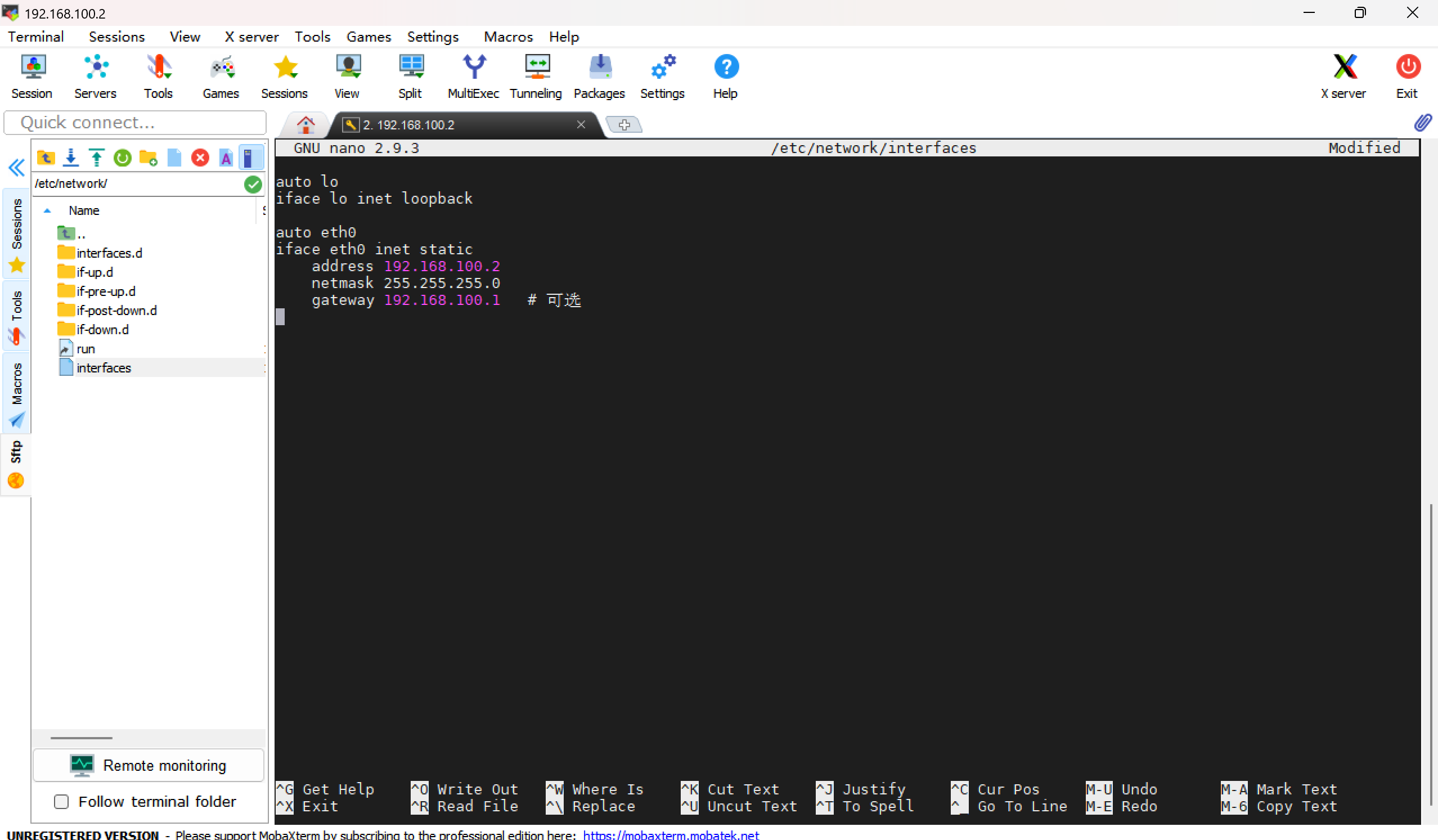The image size is (1438, 840).
Task: Click the red delete icon in SFTP toolbar
Action: click(x=200, y=158)
